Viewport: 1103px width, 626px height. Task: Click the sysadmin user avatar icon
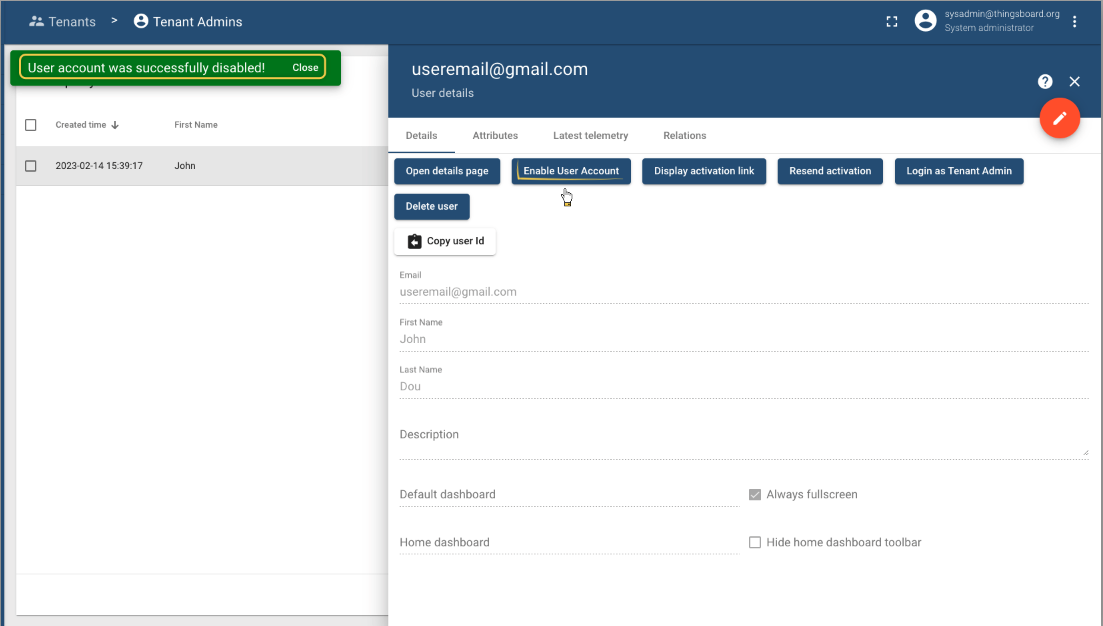point(925,21)
